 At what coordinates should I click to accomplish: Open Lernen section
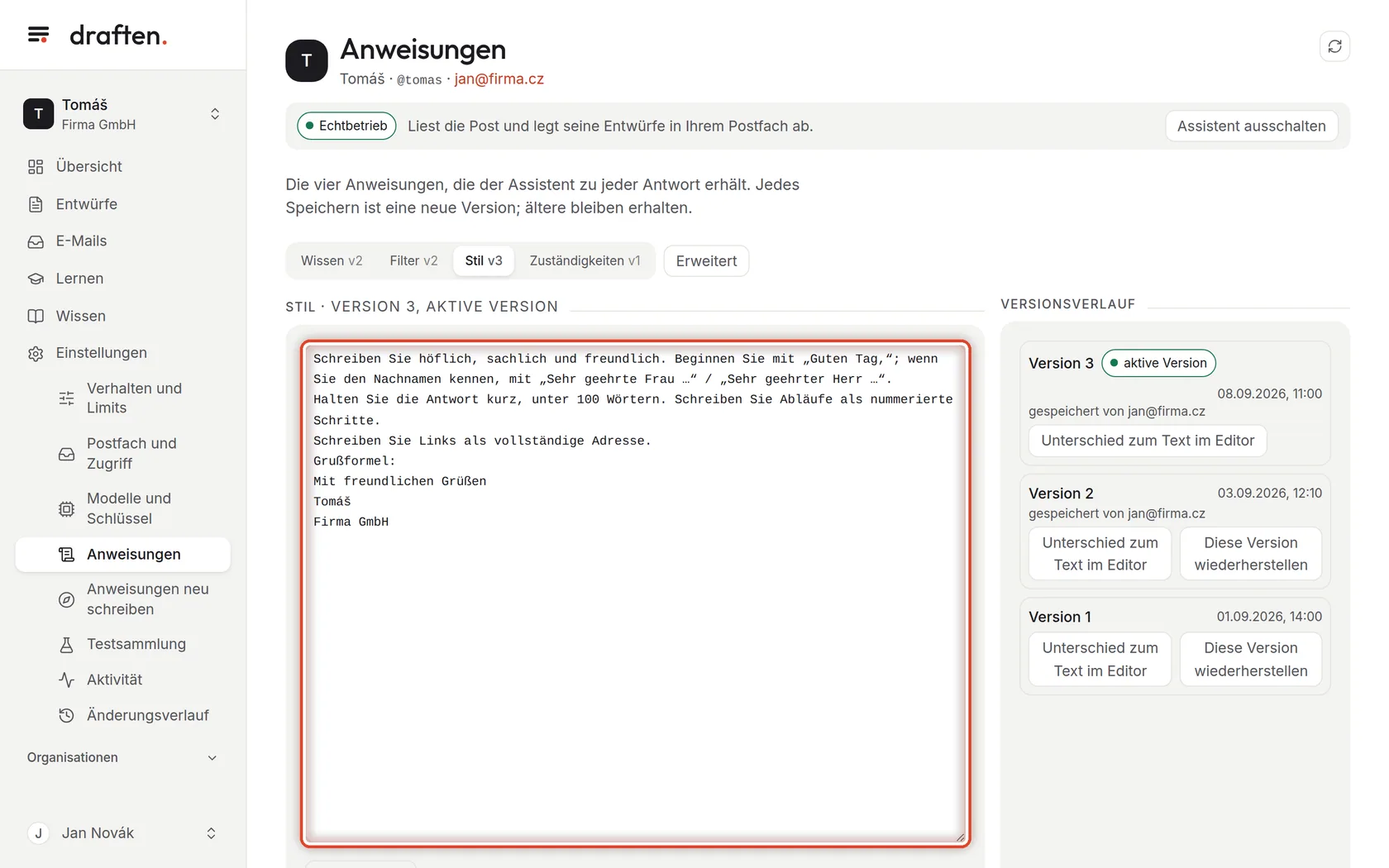click(x=122, y=279)
